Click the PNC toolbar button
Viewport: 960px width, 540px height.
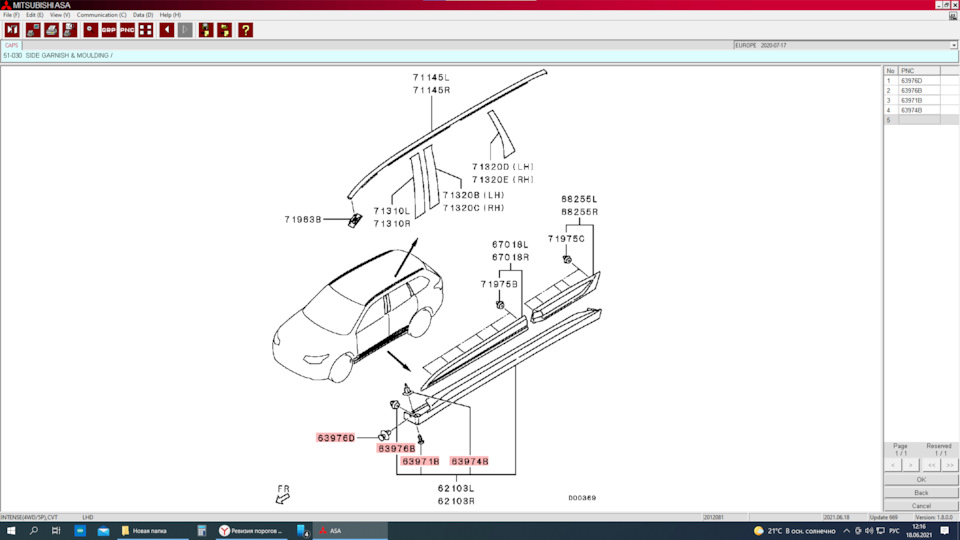(127, 30)
